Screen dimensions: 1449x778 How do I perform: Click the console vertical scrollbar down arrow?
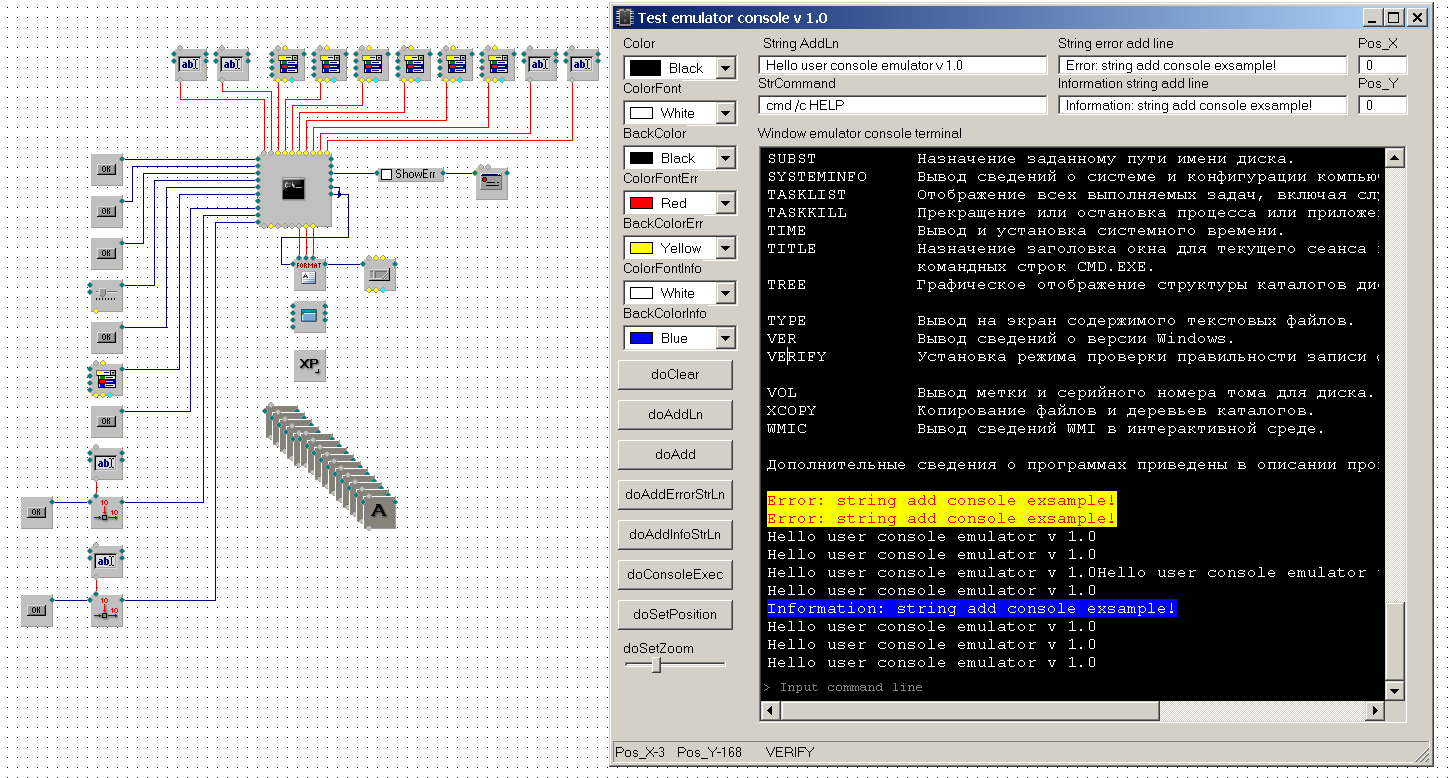[1395, 691]
